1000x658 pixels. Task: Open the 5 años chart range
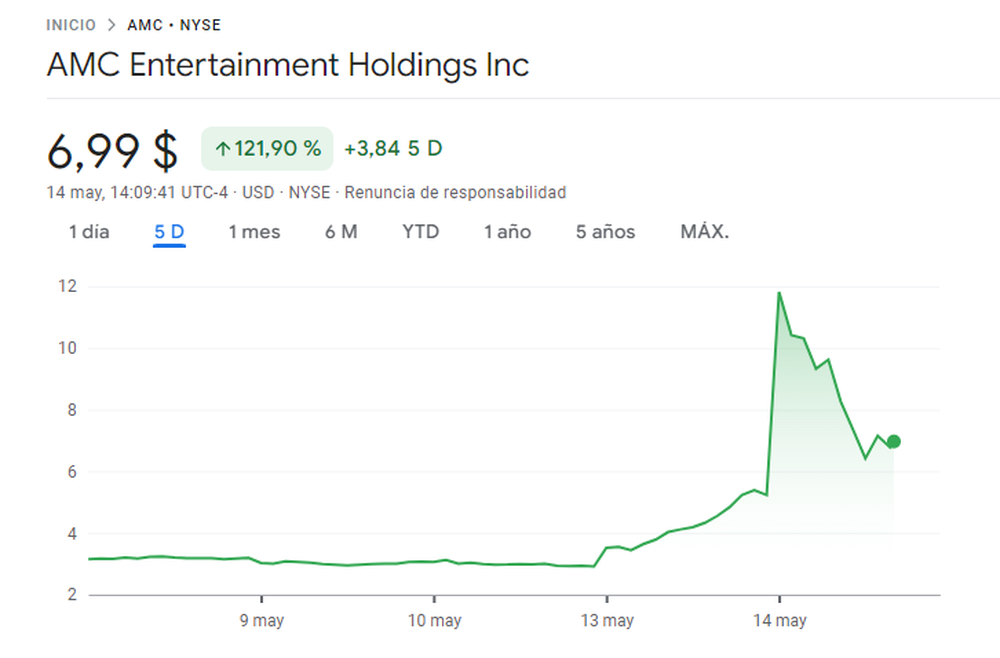point(606,231)
